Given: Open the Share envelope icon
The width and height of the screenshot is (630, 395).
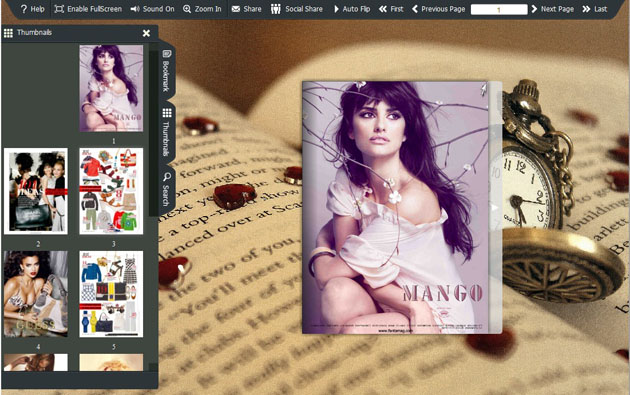Looking at the screenshot, I should 236,9.
